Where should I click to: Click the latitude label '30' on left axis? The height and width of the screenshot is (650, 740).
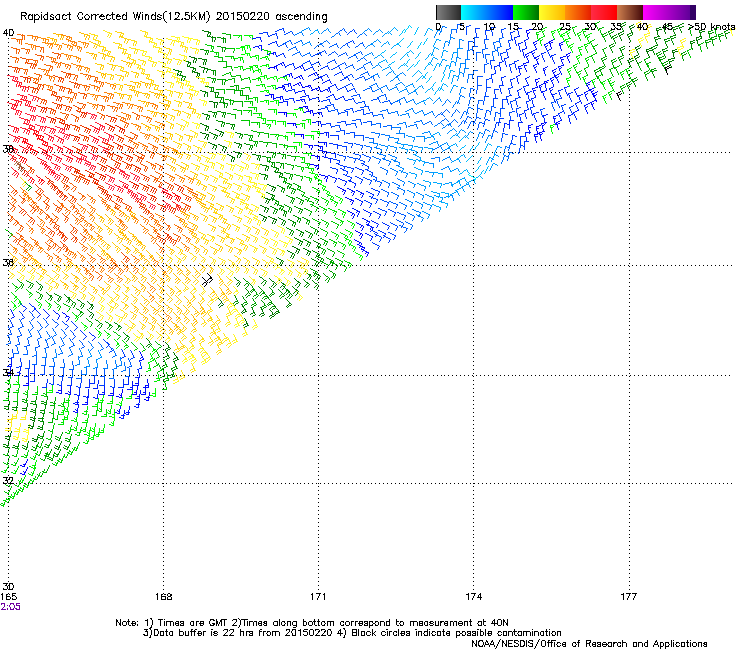[x=8, y=586]
